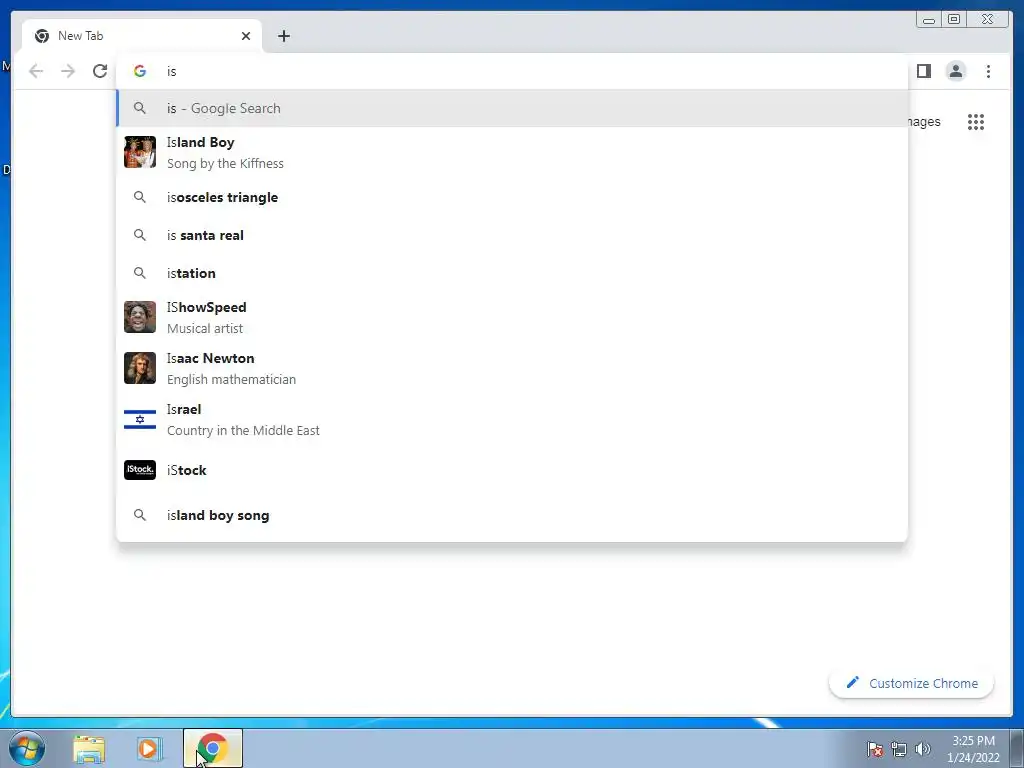The width and height of the screenshot is (1024, 768).
Task: Click the browser back arrow button
Action: point(36,71)
